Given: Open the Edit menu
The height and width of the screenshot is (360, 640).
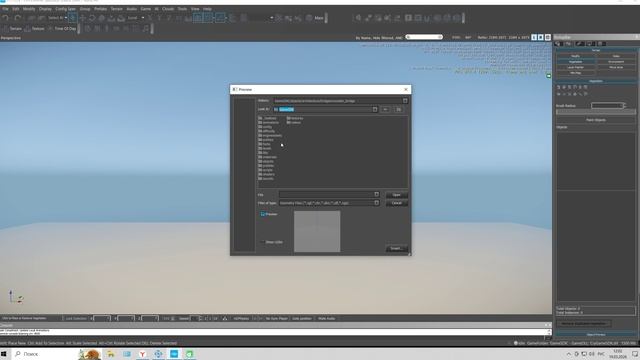Looking at the screenshot, I should tap(16, 9).
